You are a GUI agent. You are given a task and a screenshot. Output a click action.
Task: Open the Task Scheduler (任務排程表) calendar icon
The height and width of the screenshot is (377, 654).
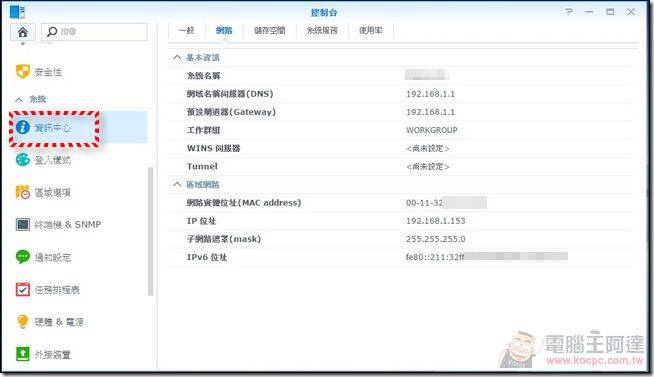click(23, 289)
